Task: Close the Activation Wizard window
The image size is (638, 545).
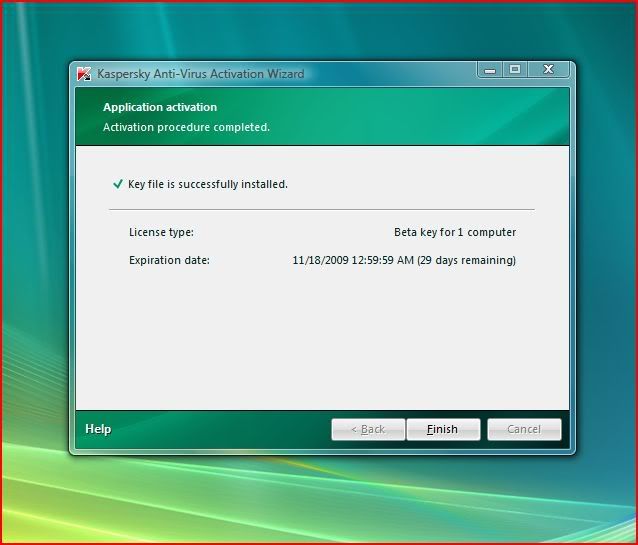Action: tap(548, 70)
